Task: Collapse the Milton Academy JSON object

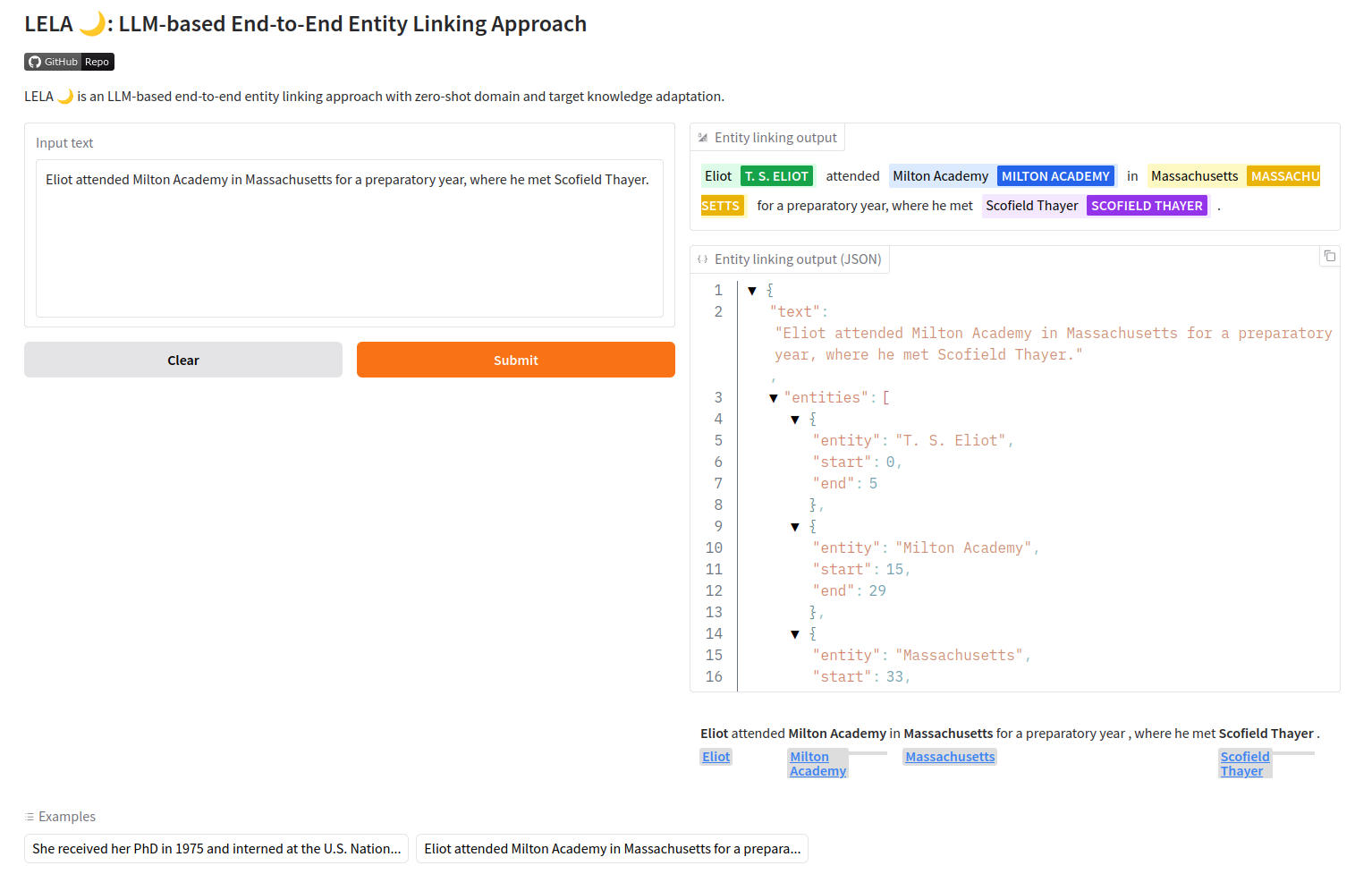Action: (x=795, y=526)
